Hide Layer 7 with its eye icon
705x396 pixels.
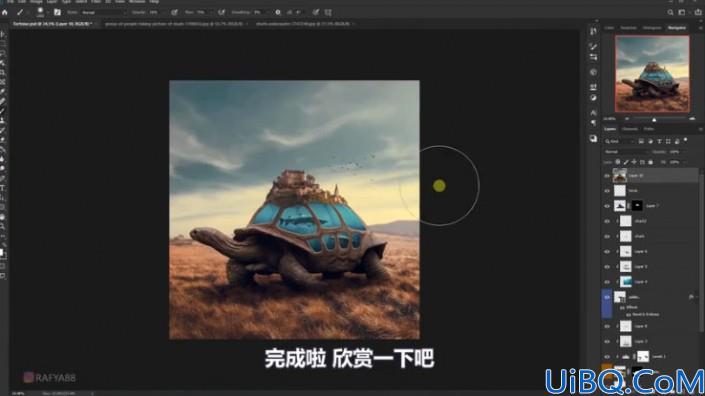607,206
